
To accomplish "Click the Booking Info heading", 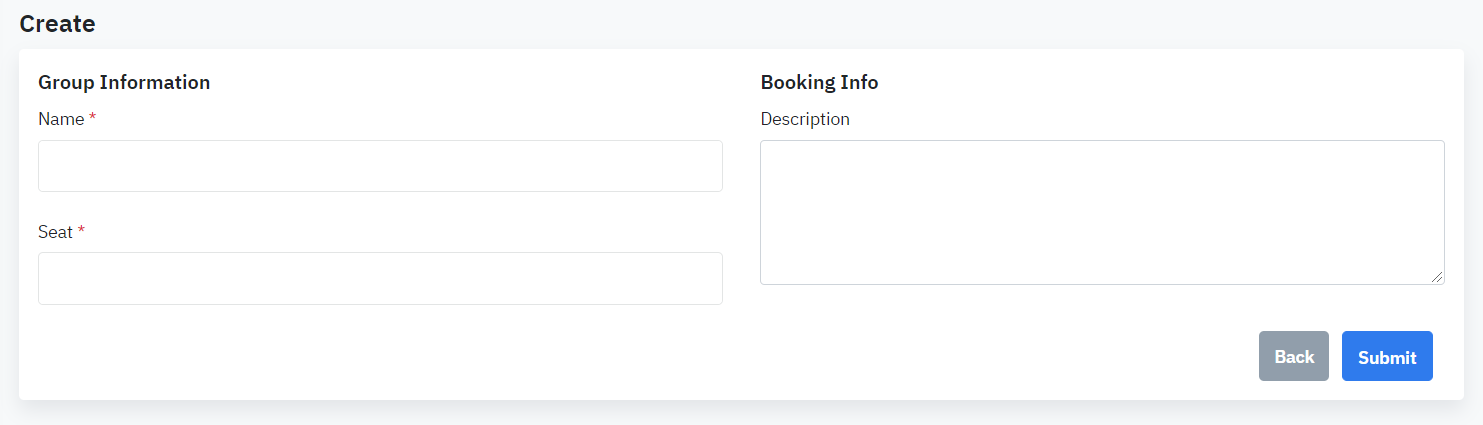I will coord(819,82).
